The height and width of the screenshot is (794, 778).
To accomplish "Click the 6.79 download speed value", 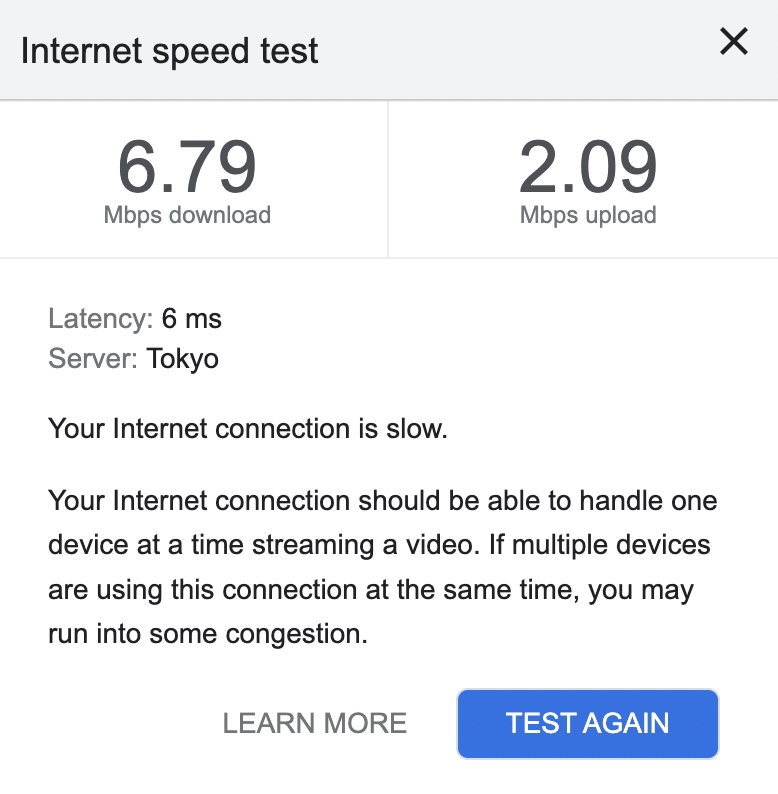I will (x=187, y=166).
